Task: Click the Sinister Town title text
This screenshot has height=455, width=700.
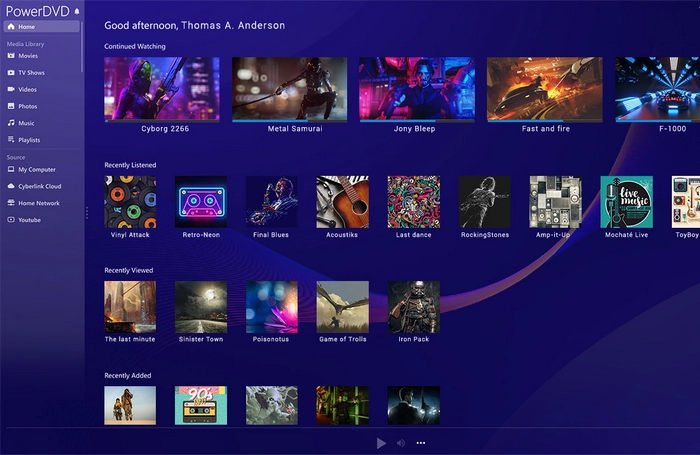Action: click(201, 339)
